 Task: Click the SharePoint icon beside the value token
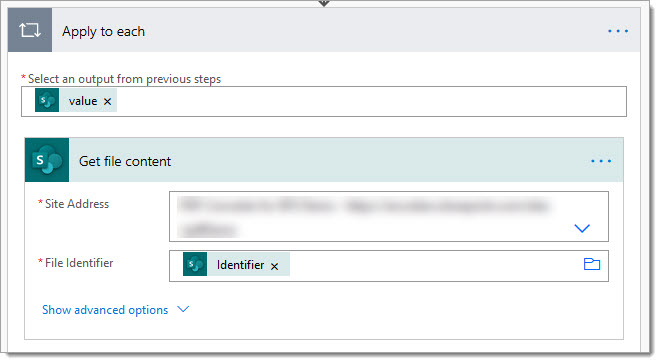47,100
